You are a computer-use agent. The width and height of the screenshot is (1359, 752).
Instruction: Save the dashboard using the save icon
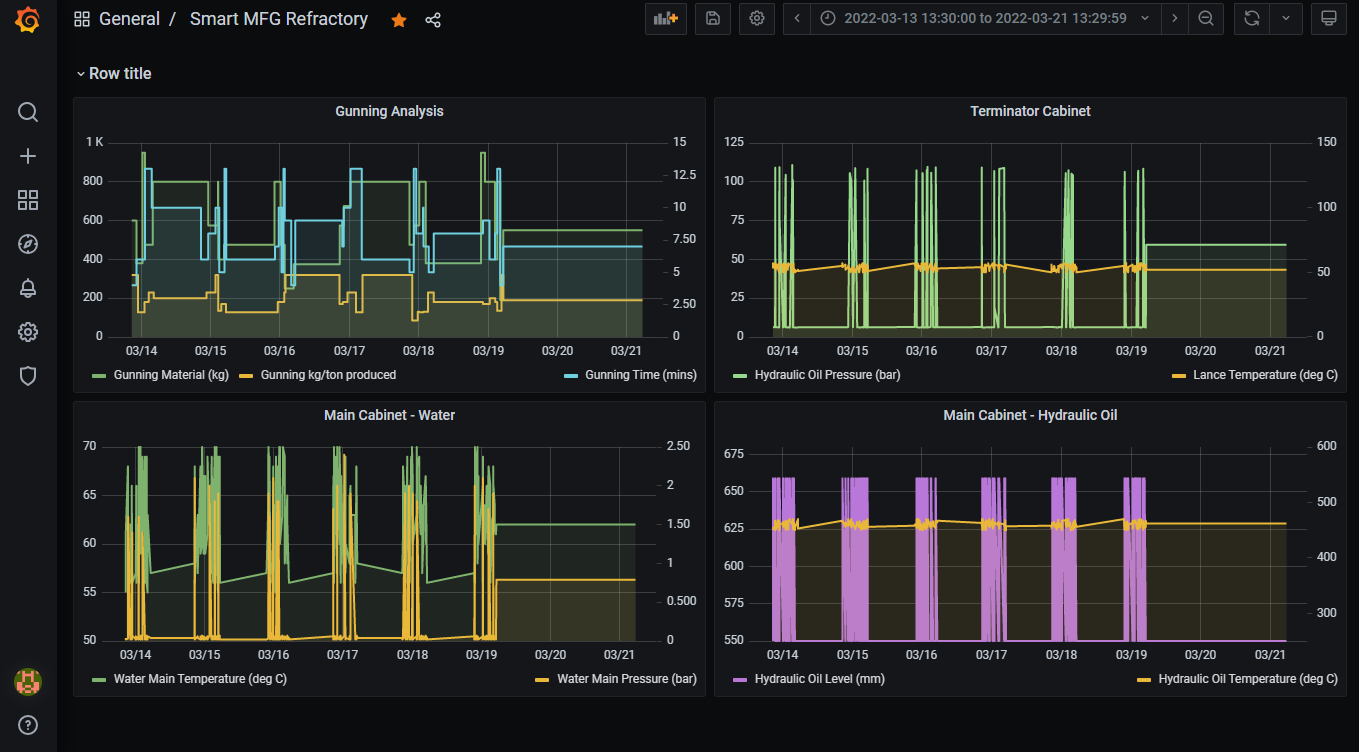point(712,18)
